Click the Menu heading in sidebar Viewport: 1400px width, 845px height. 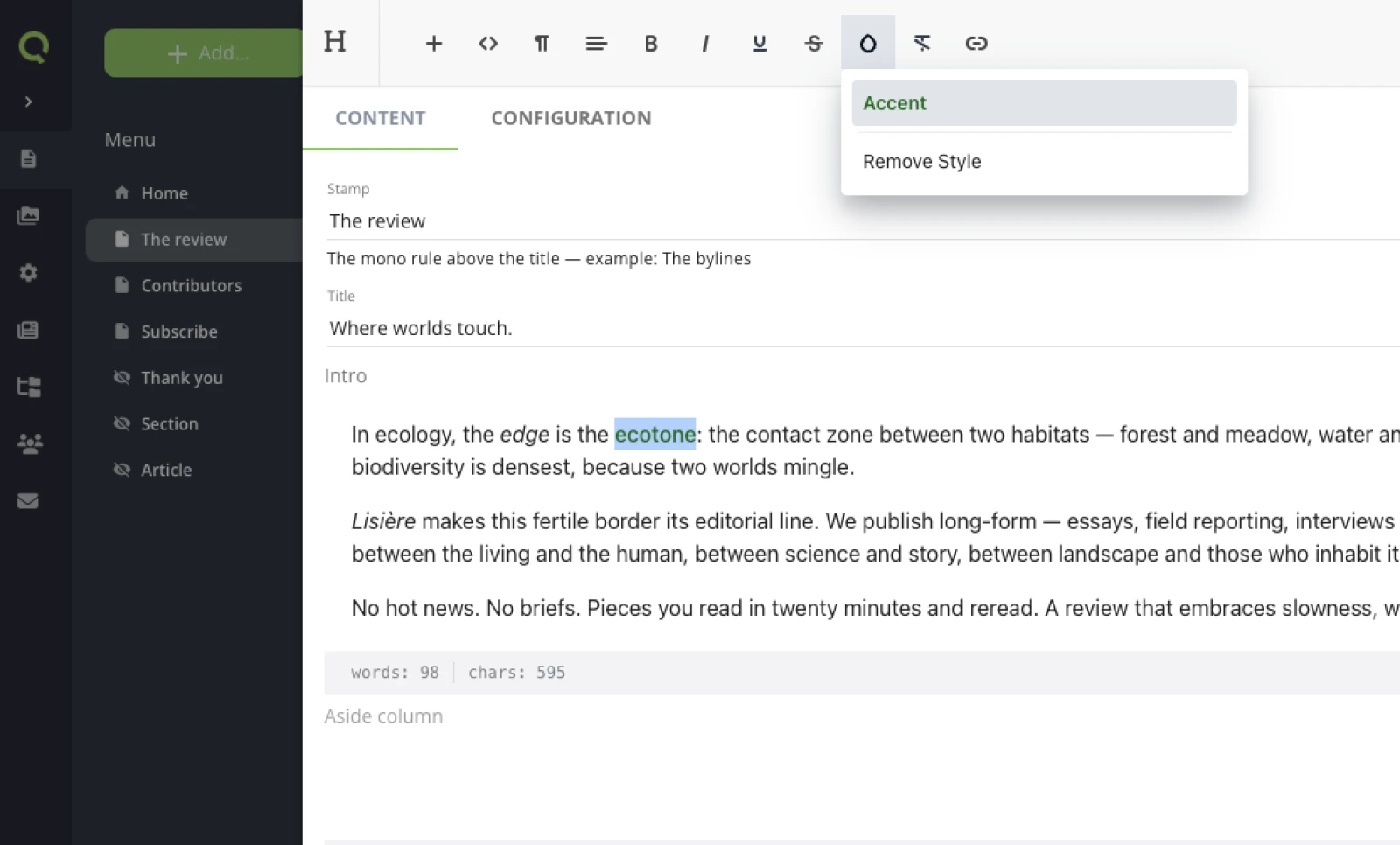click(x=129, y=140)
